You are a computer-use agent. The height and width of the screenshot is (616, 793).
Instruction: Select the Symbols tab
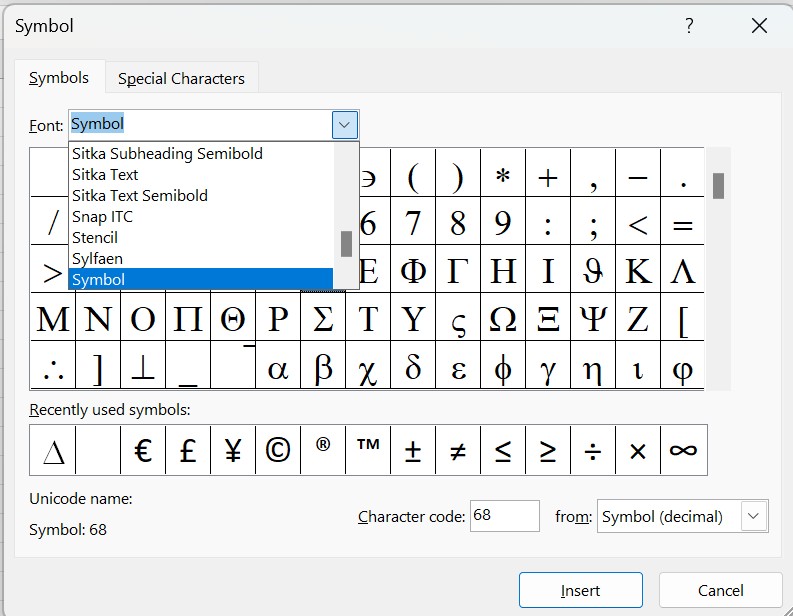click(x=59, y=77)
